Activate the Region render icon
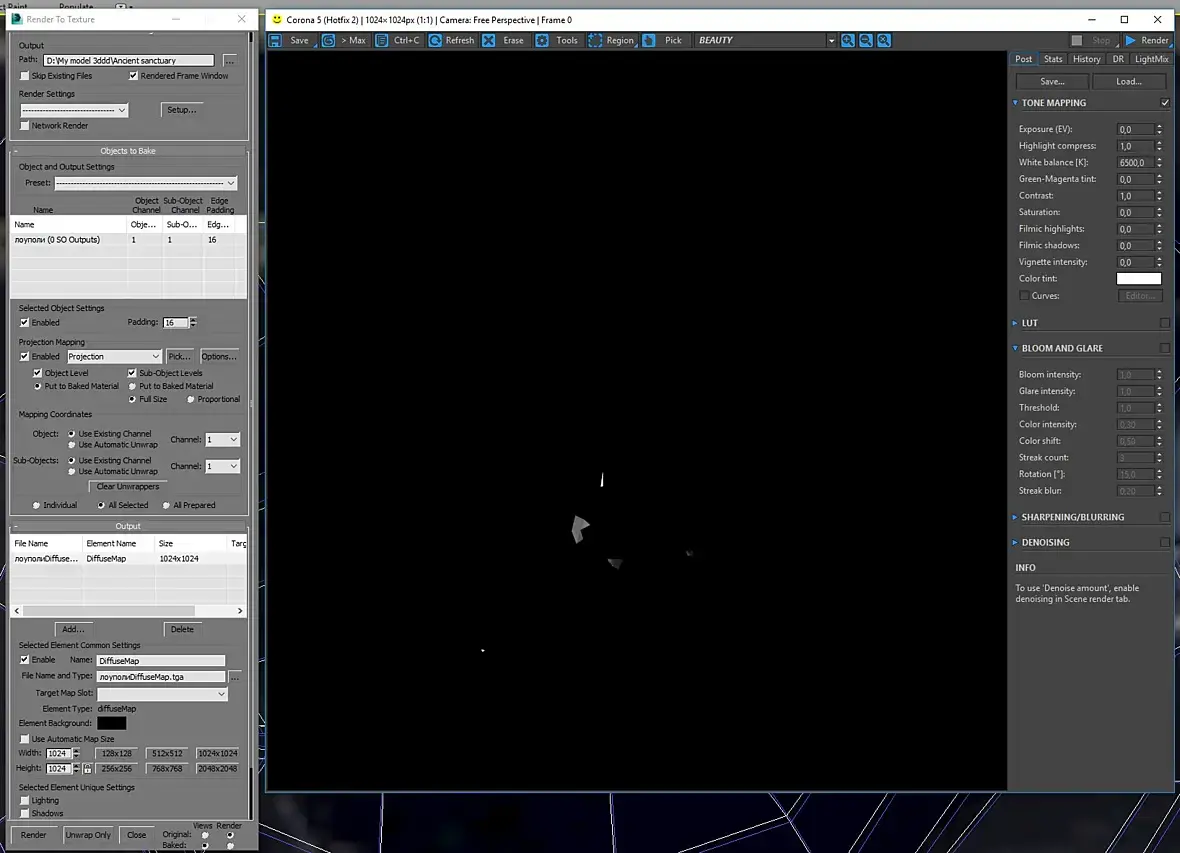 (x=595, y=41)
